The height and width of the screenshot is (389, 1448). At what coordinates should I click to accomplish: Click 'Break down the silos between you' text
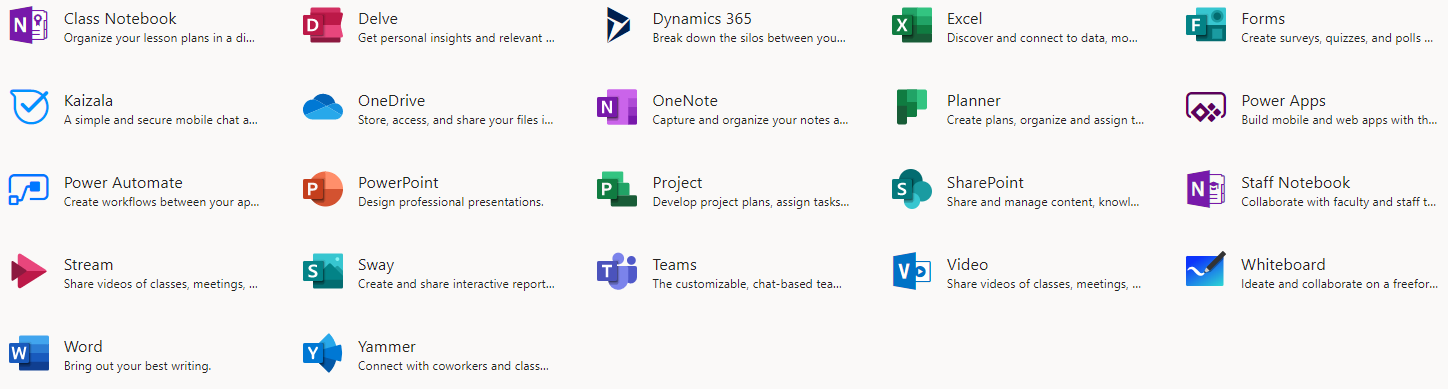point(750,38)
